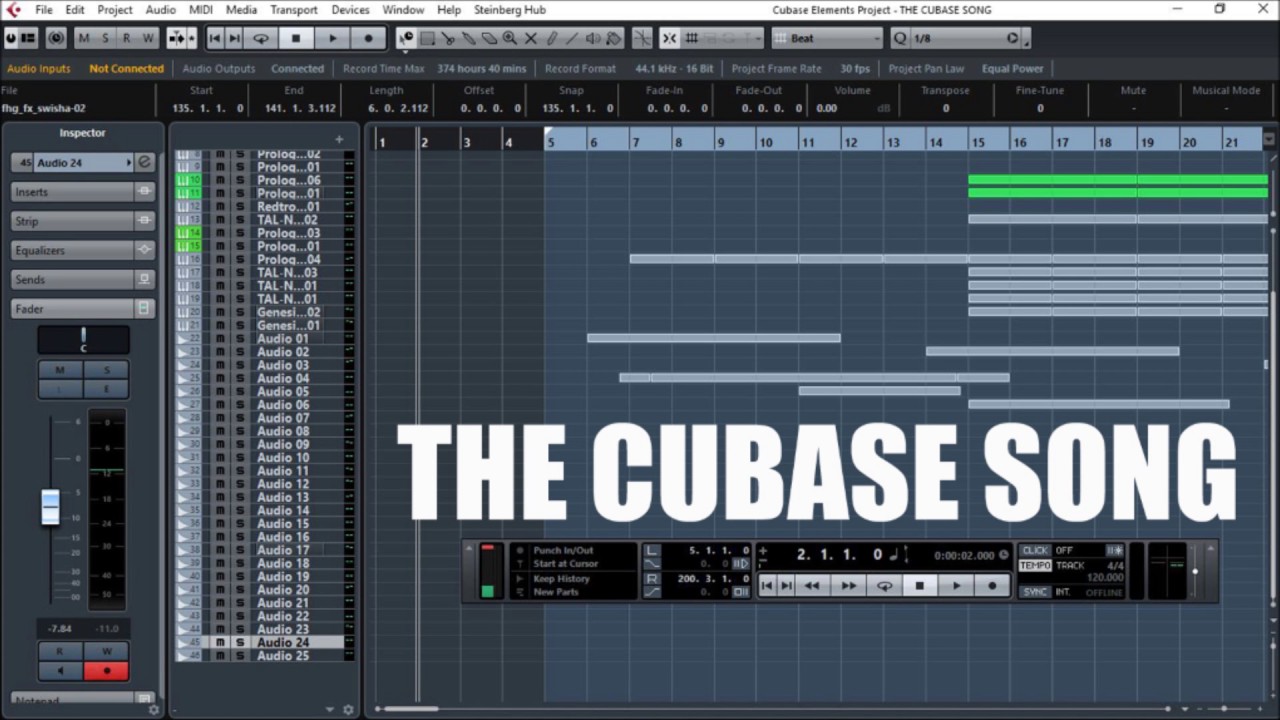The image size is (1280, 720).
Task: Click the 120.000 tempo value field
Action: pos(1104,578)
